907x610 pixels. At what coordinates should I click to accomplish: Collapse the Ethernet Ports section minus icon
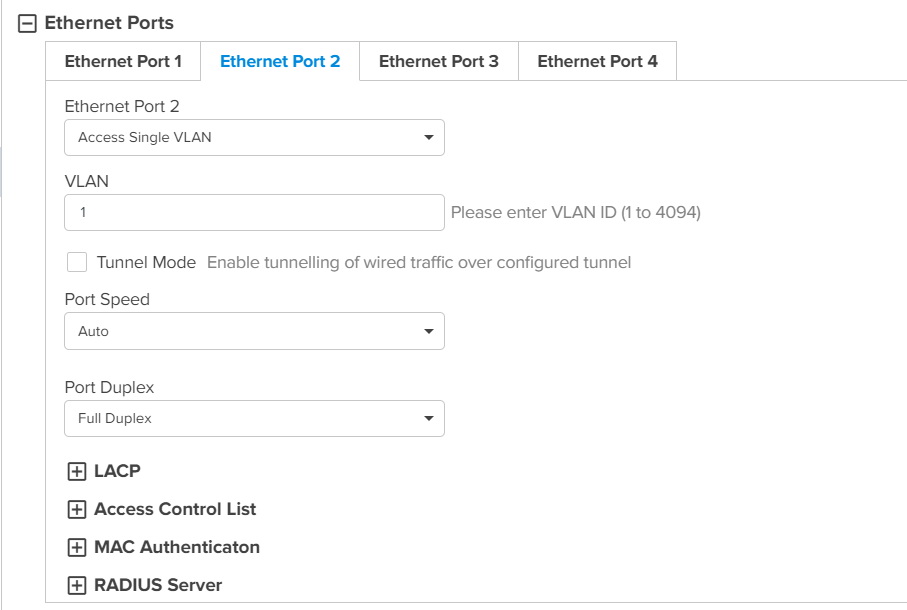pyautogui.click(x=28, y=24)
